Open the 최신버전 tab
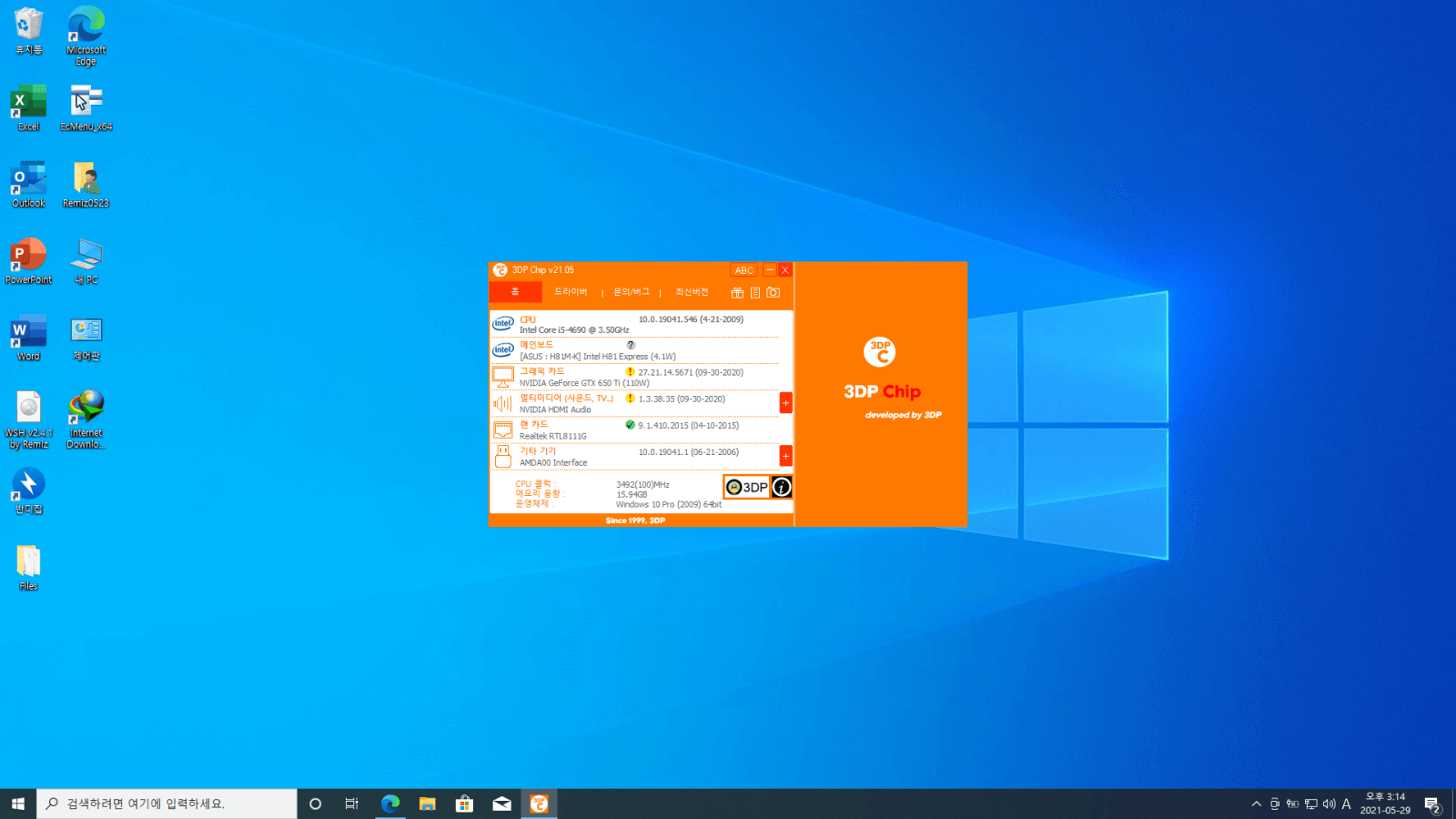This screenshot has width=1456, height=819. click(692, 291)
